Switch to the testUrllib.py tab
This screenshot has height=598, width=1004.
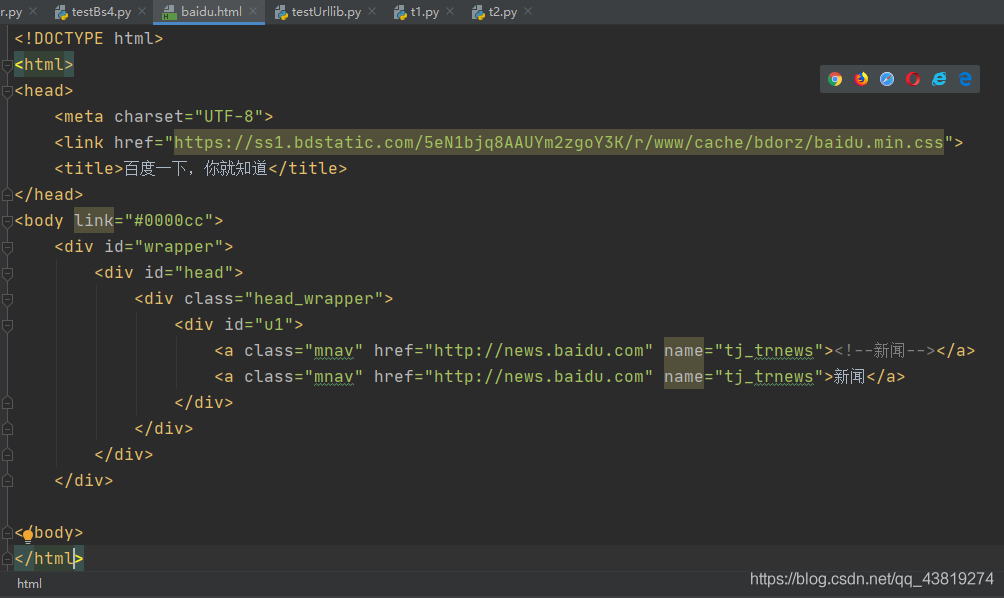(x=326, y=12)
